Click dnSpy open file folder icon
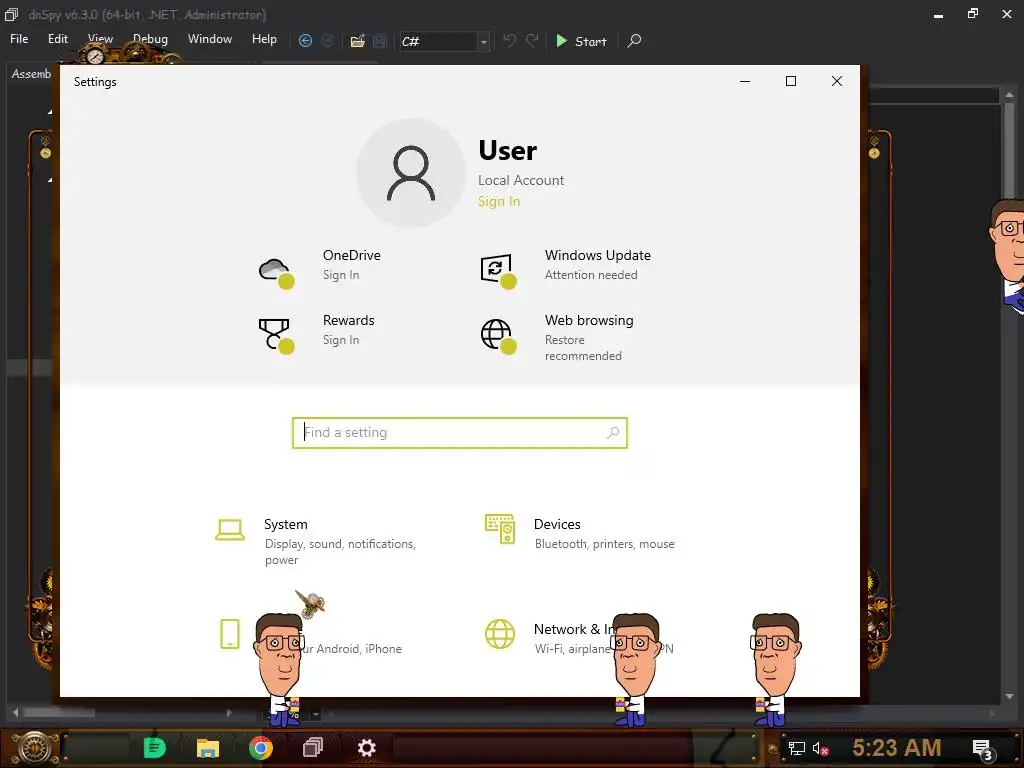This screenshot has width=1024, height=768. (358, 41)
